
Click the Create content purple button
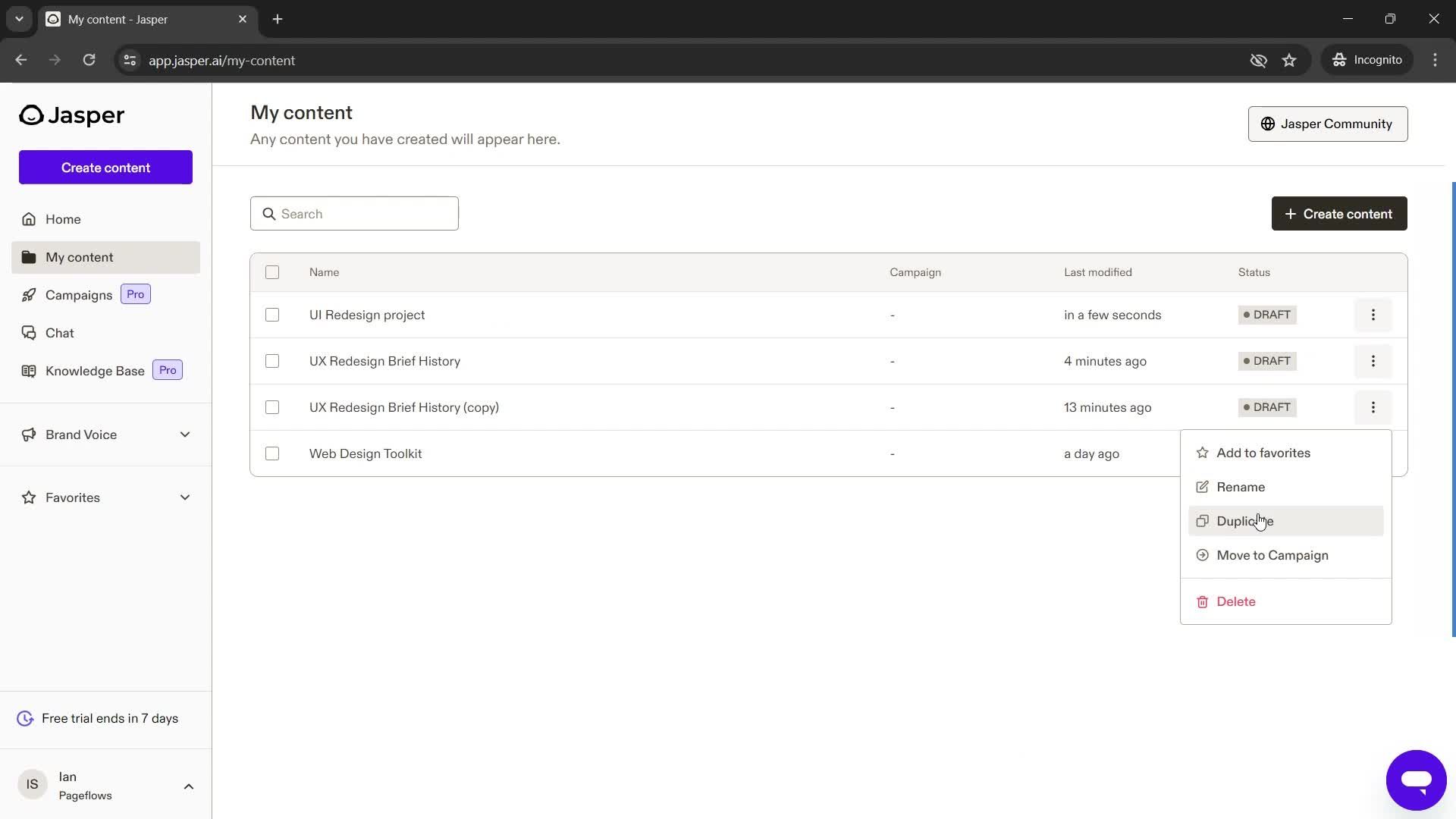point(106,167)
